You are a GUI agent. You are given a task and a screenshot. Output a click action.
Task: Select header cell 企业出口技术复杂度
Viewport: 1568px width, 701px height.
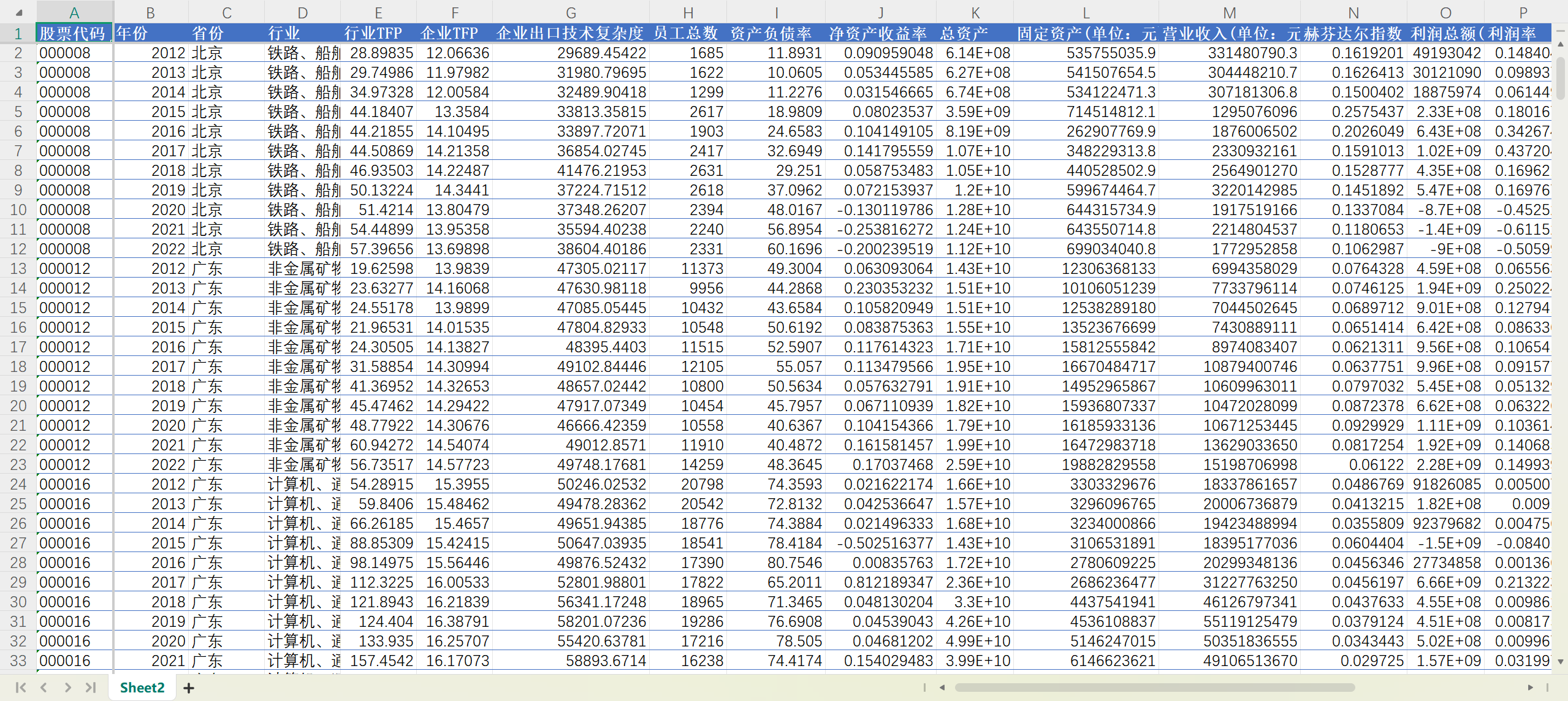tap(570, 33)
